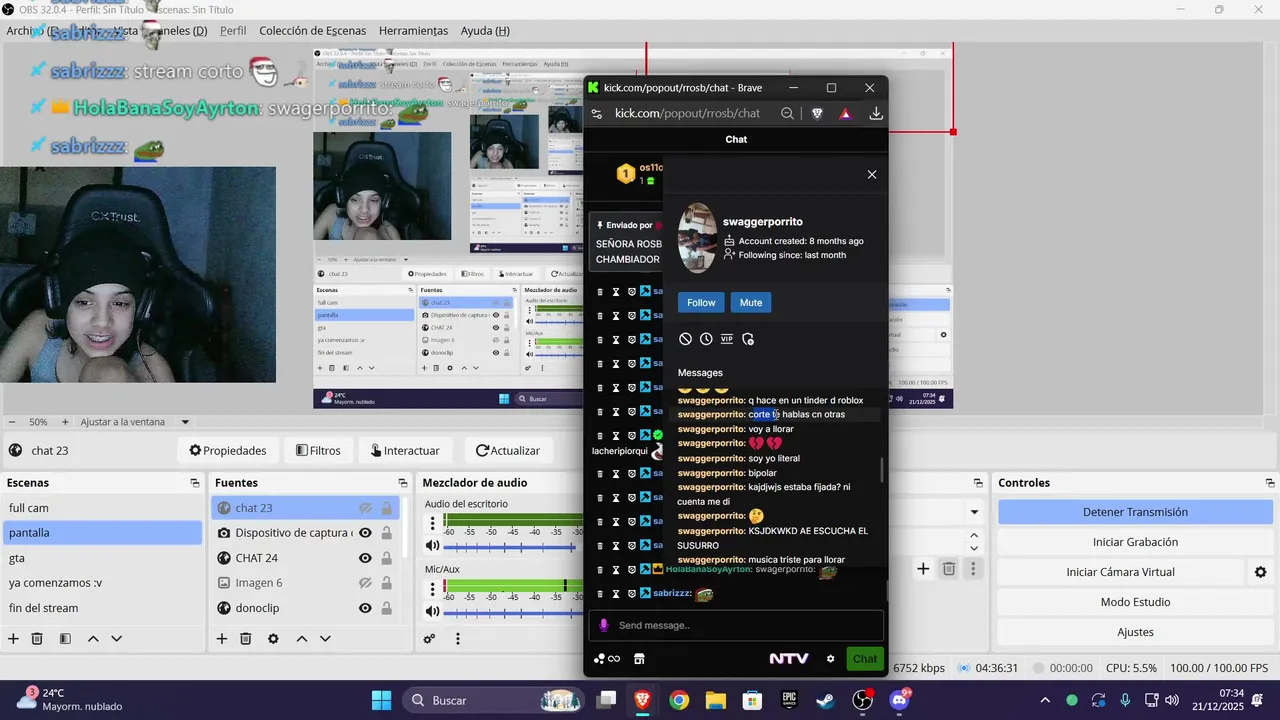This screenshot has width=1280, height=720.
Task: Add a transition with the plus icon
Action: [x=923, y=569]
